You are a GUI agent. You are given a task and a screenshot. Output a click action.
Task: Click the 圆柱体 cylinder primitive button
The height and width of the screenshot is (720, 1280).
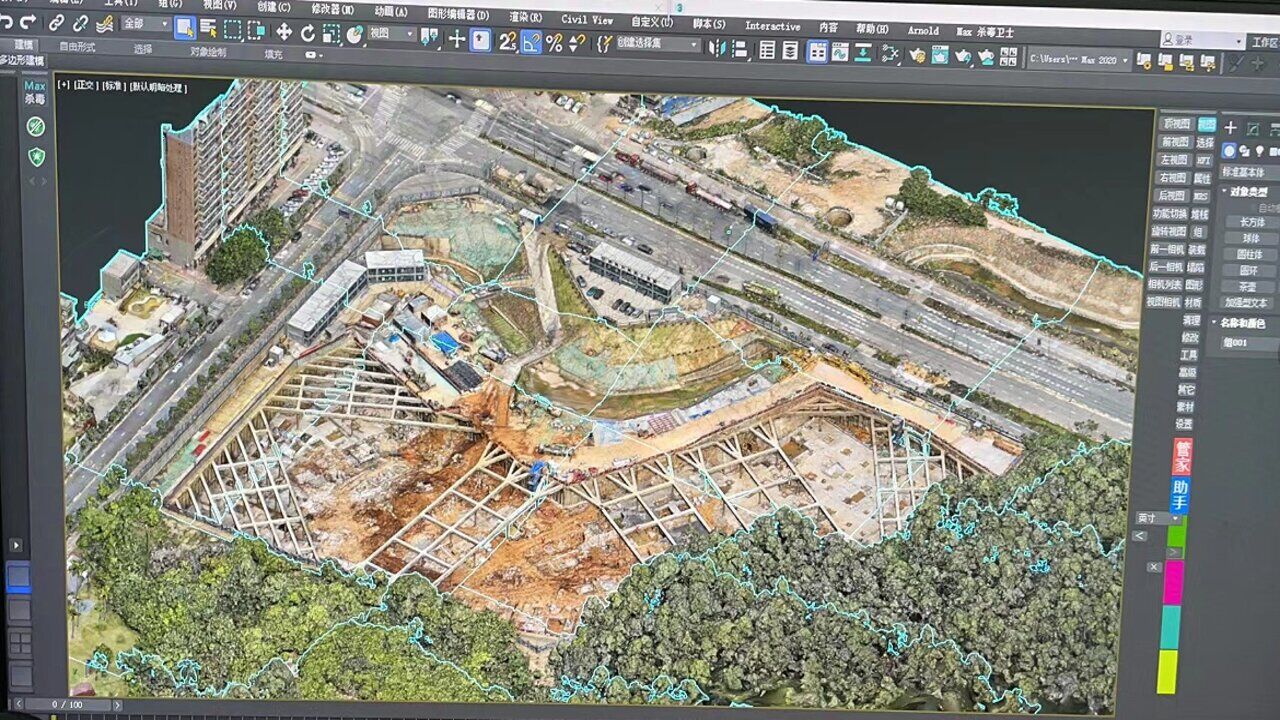coord(1251,254)
